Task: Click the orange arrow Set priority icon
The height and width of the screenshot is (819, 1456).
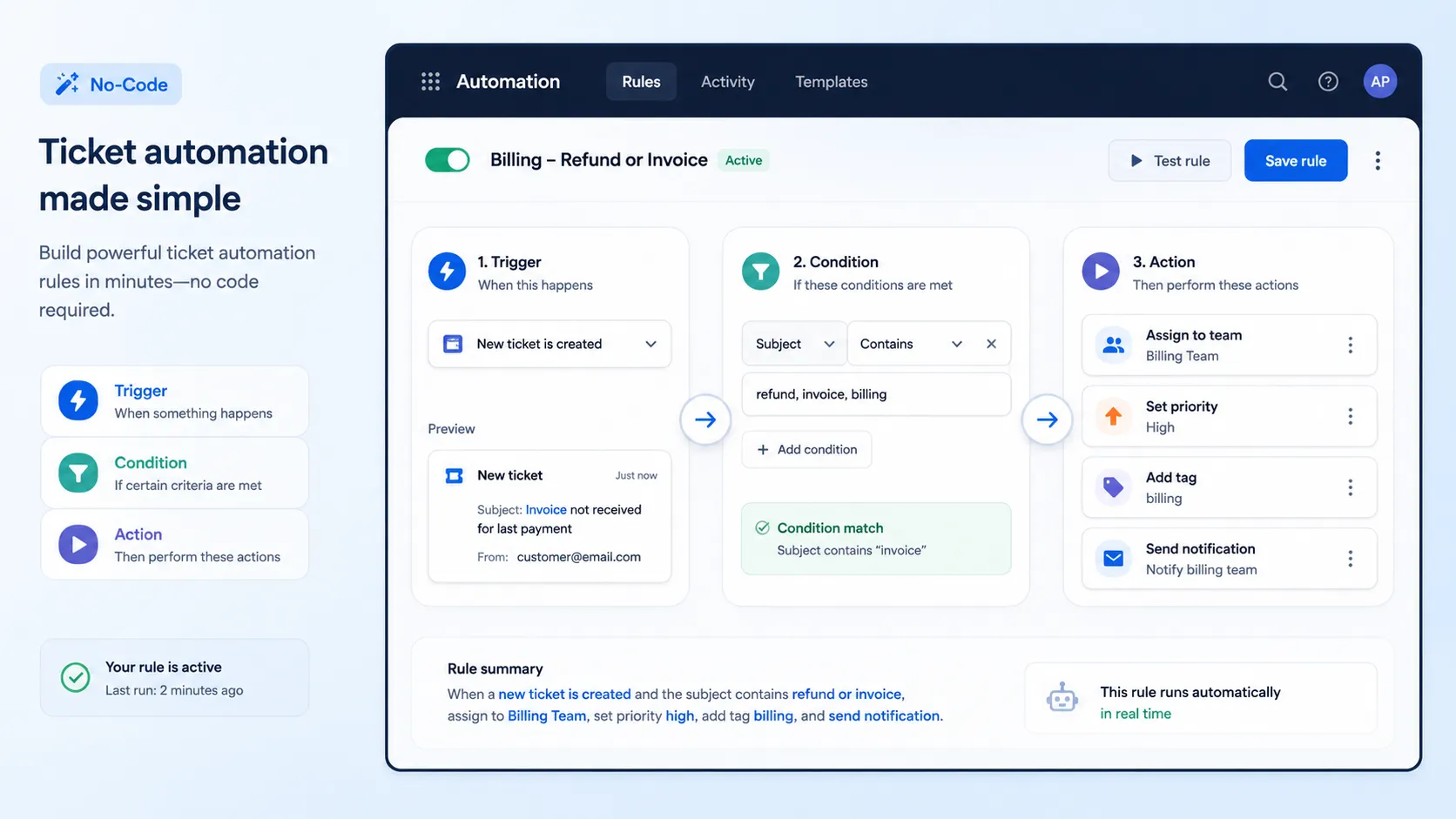Action: pos(1114,417)
